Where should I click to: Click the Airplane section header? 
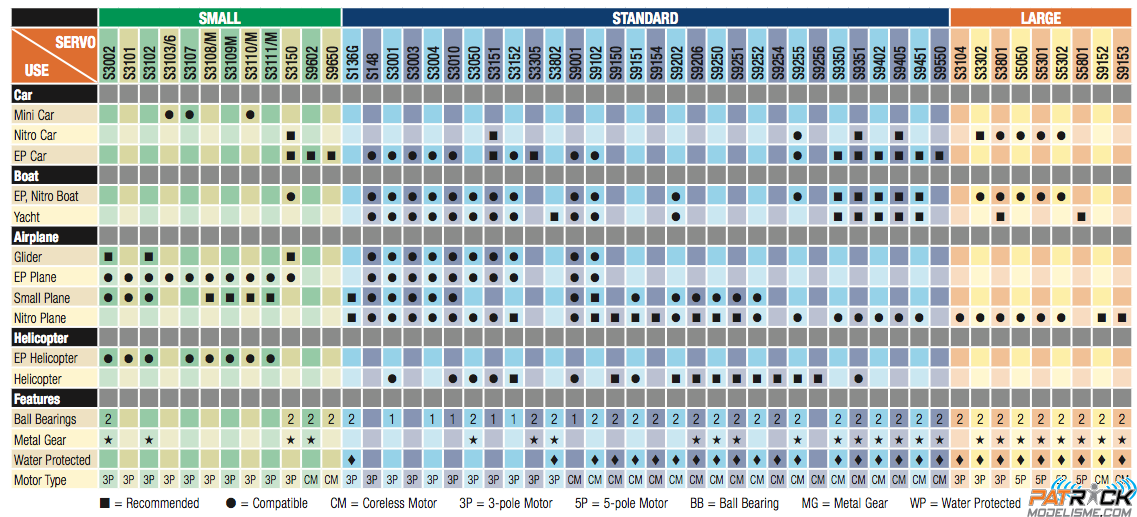(x=36, y=237)
